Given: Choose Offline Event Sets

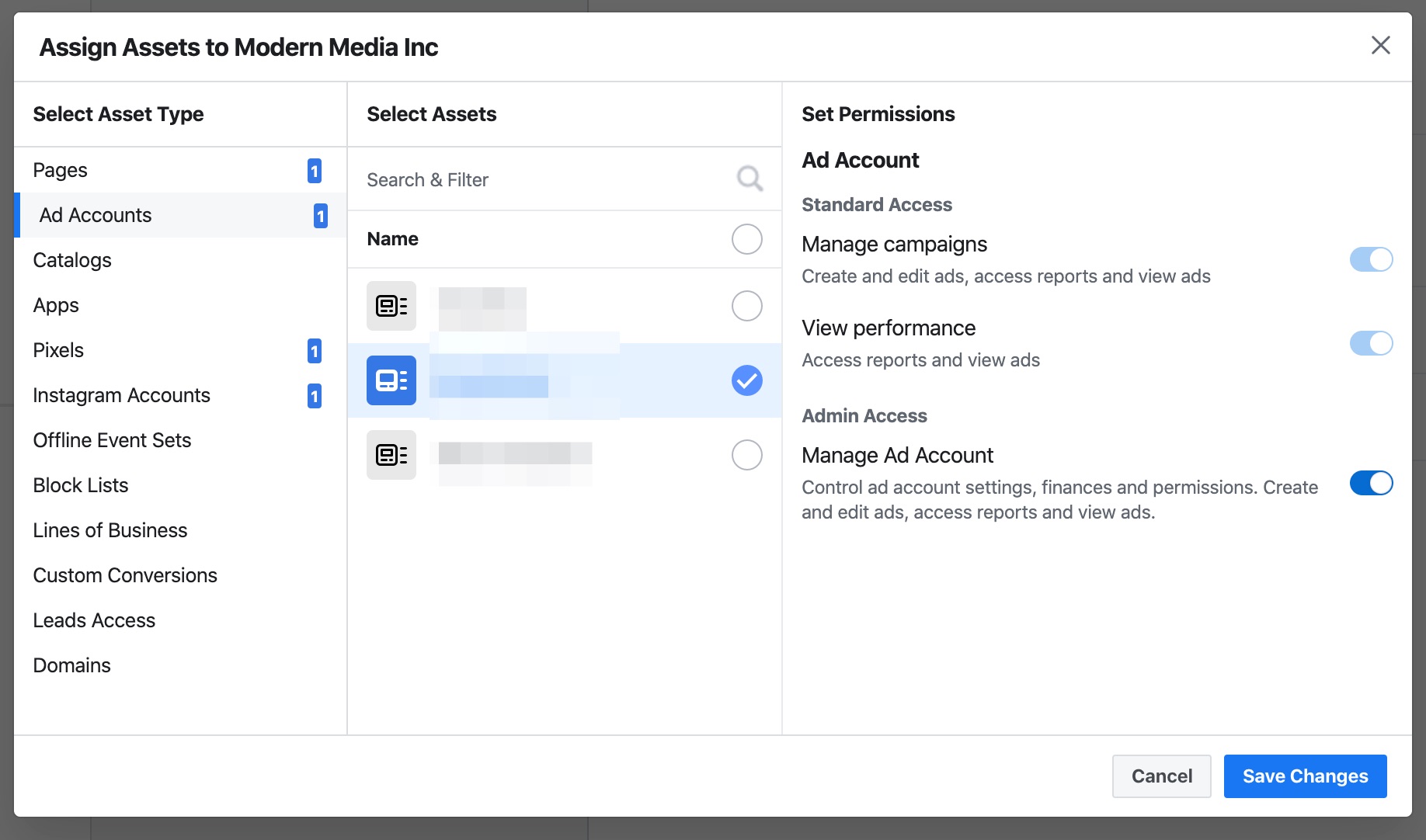Looking at the screenshot, I should tap(180, 440).
